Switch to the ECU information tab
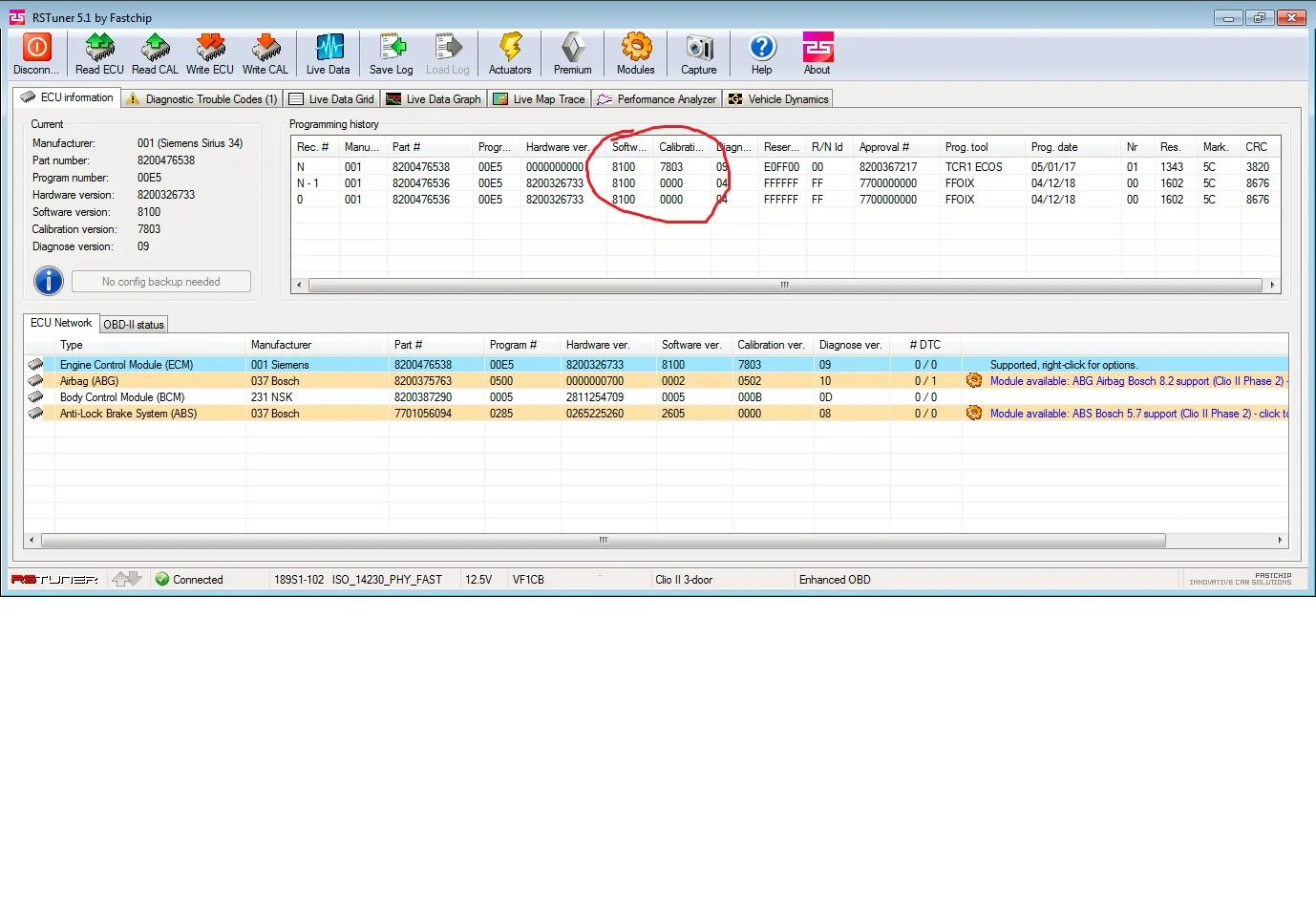This screenshot has height=917, width=1316. coord(68,97)
